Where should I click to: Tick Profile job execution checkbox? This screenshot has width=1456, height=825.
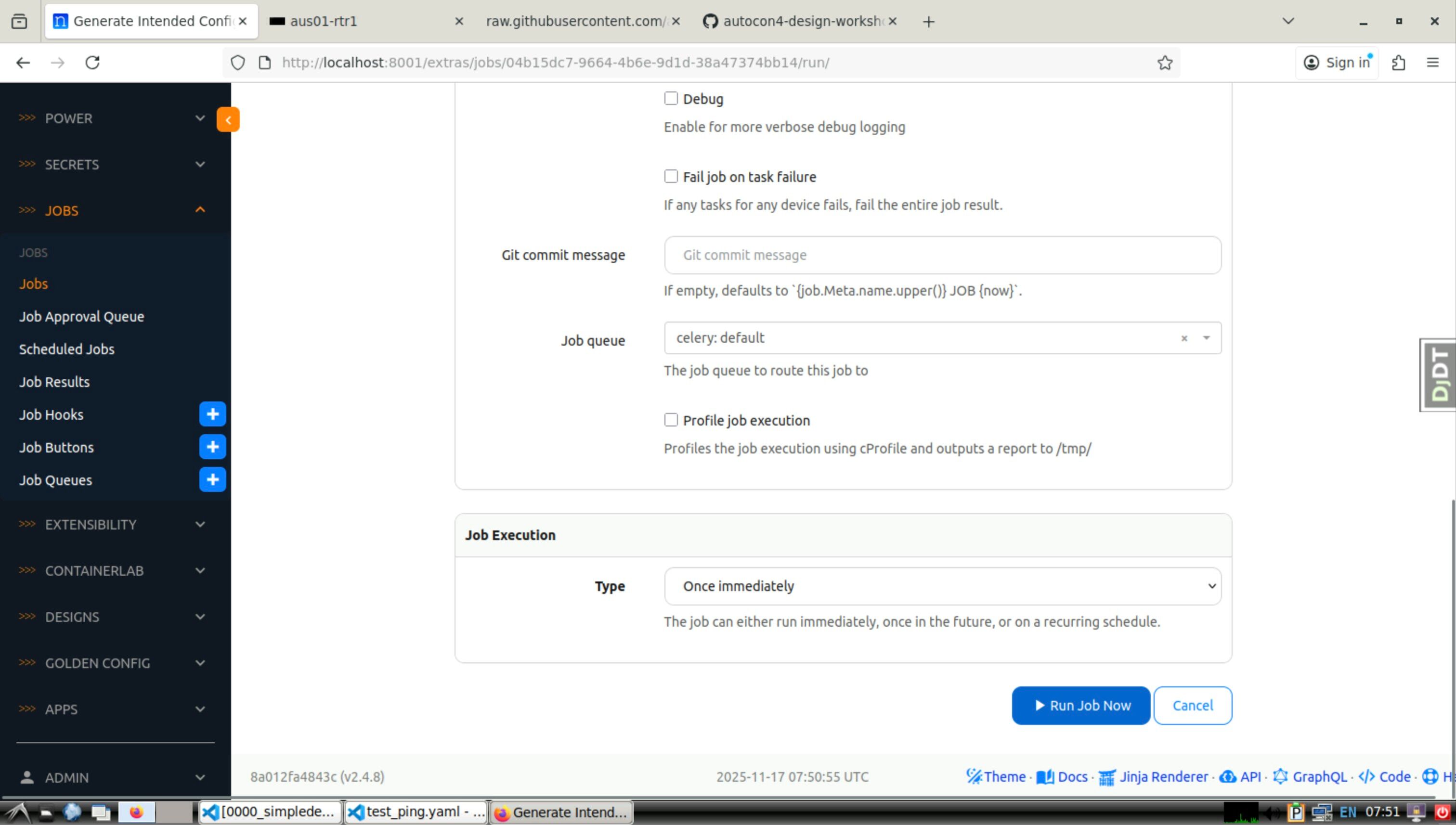coord(671,420)
